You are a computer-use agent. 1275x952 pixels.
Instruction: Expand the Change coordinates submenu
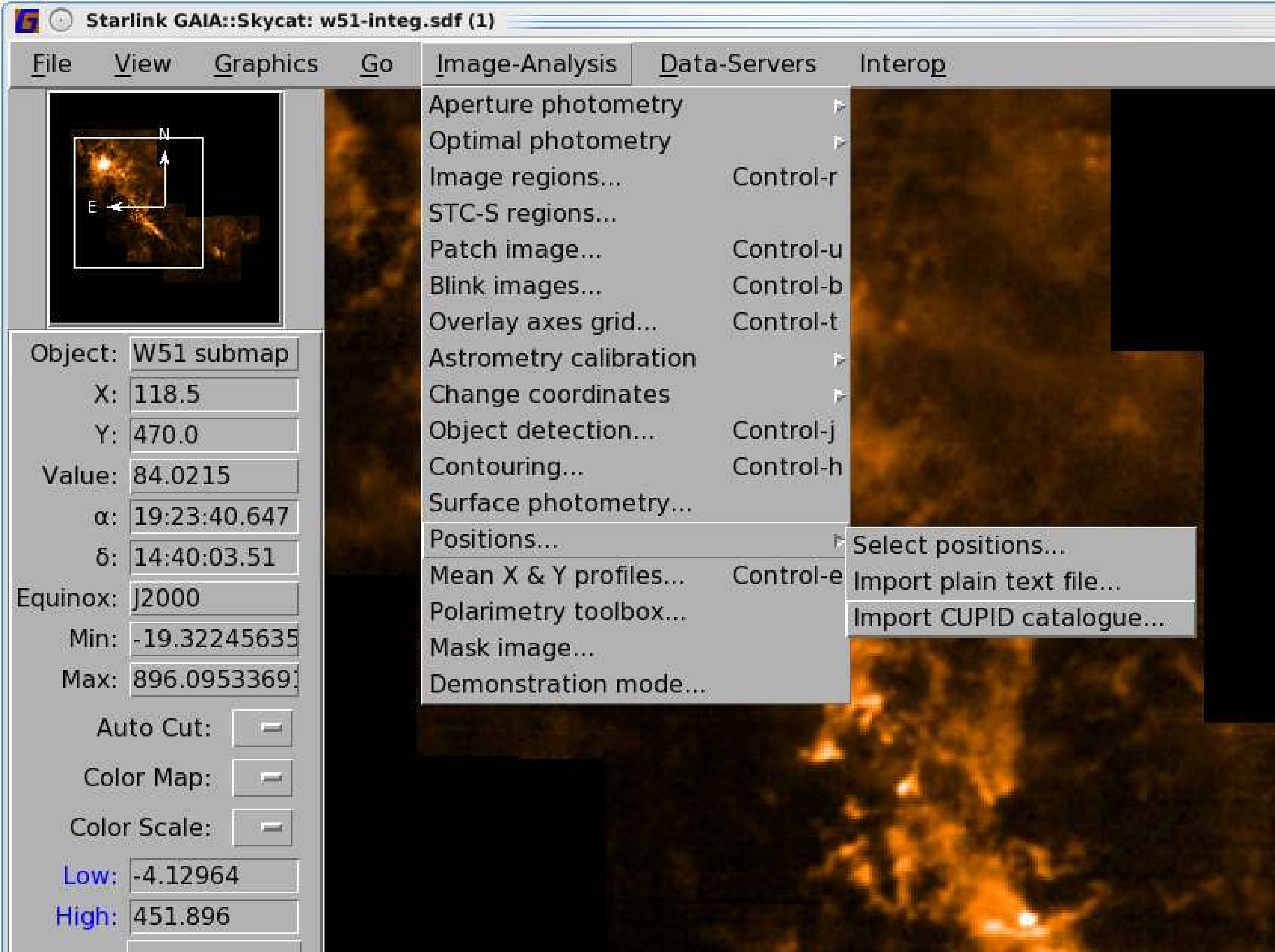pos(636,395)
